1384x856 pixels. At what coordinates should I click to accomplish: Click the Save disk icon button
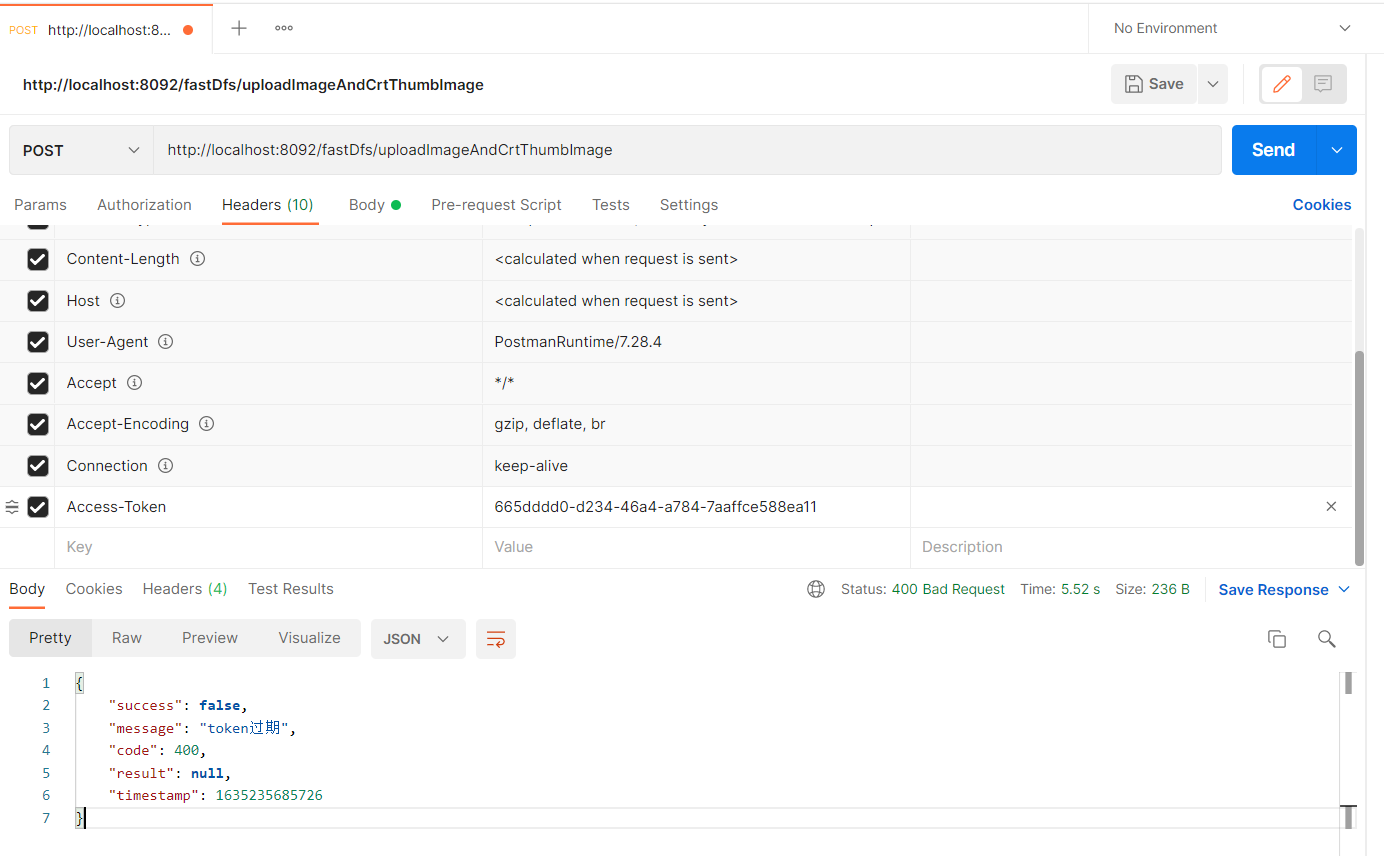tap(1154, 84)
